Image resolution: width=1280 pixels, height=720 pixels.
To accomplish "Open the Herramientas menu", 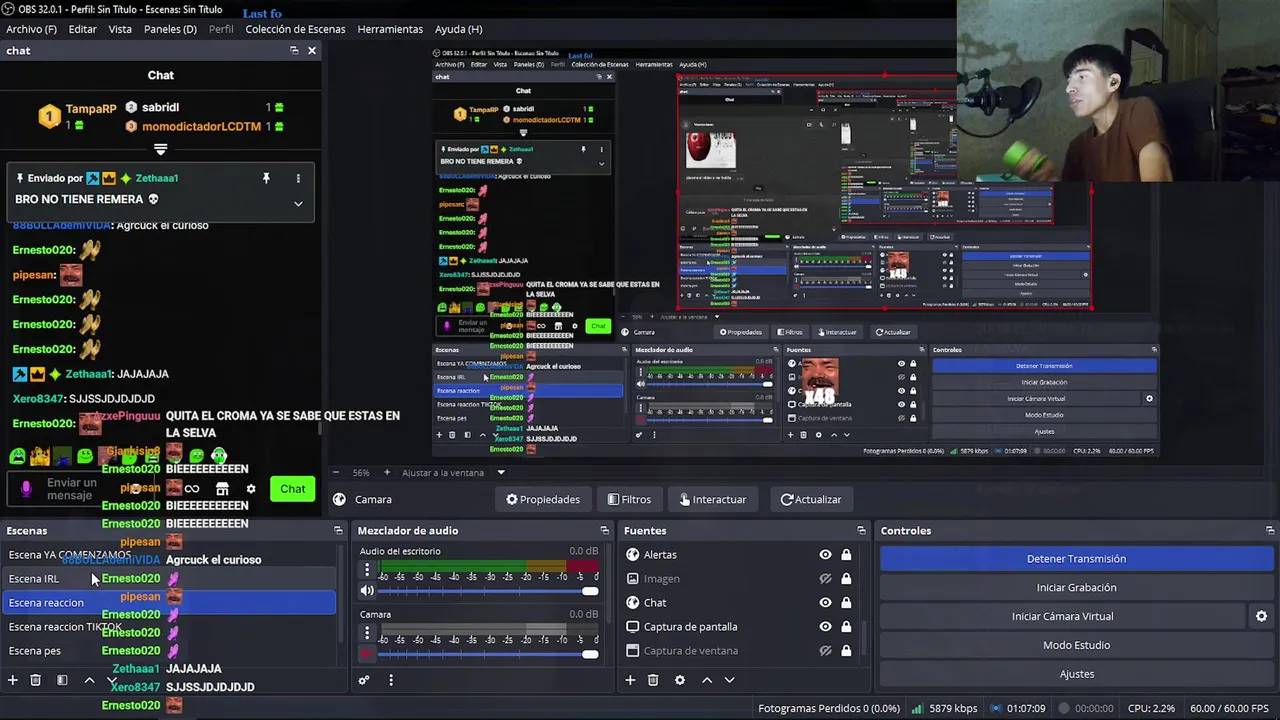I will click(390, 29).
